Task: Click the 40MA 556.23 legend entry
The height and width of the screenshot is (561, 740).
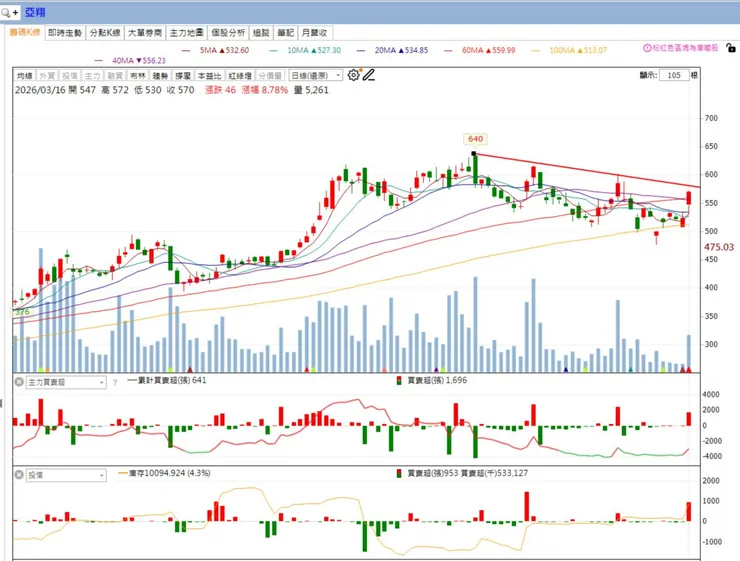Action: click(x=131, y=60)
